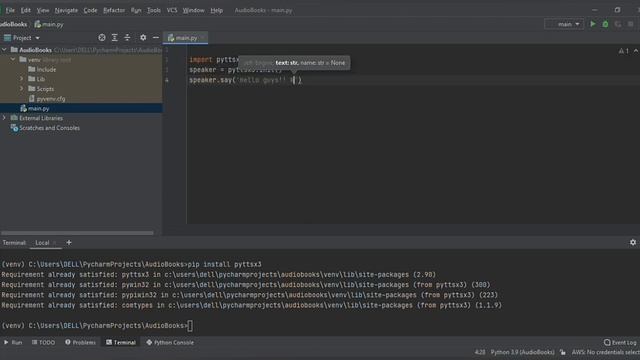
Task: Run the main configuration with green play icon
Action: point(593,24)
